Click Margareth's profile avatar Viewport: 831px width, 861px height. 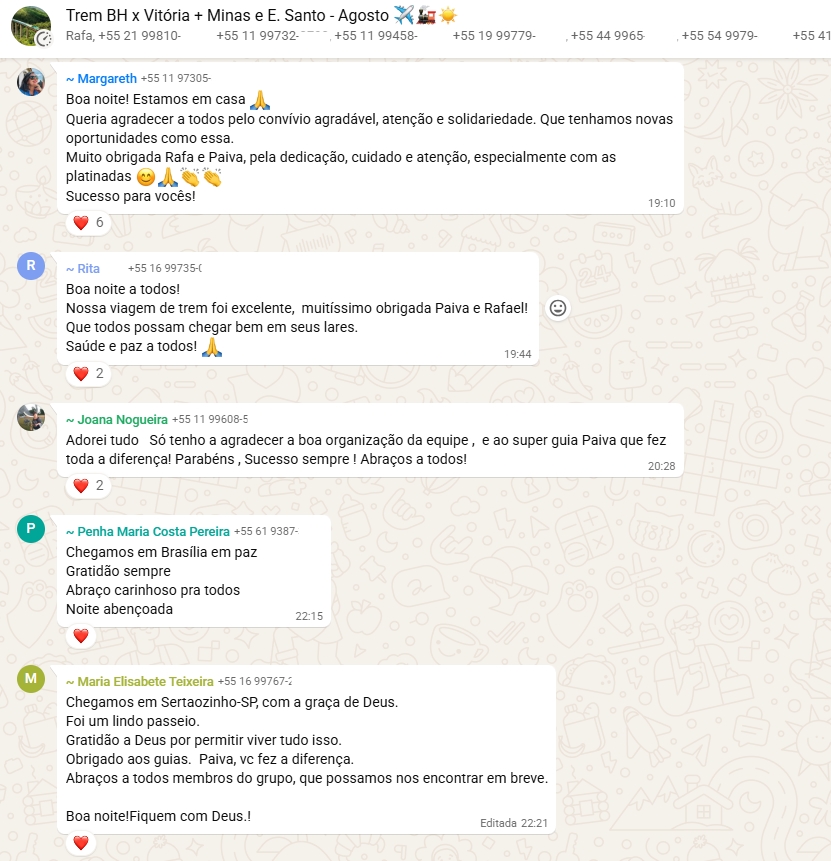tap(31, 82)
